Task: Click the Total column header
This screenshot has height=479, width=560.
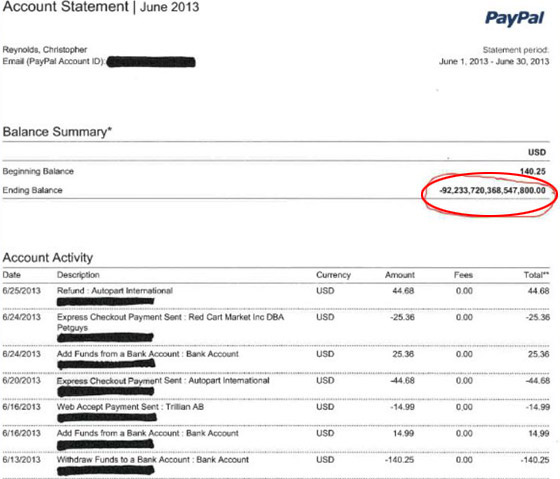Action: (536, 275)
